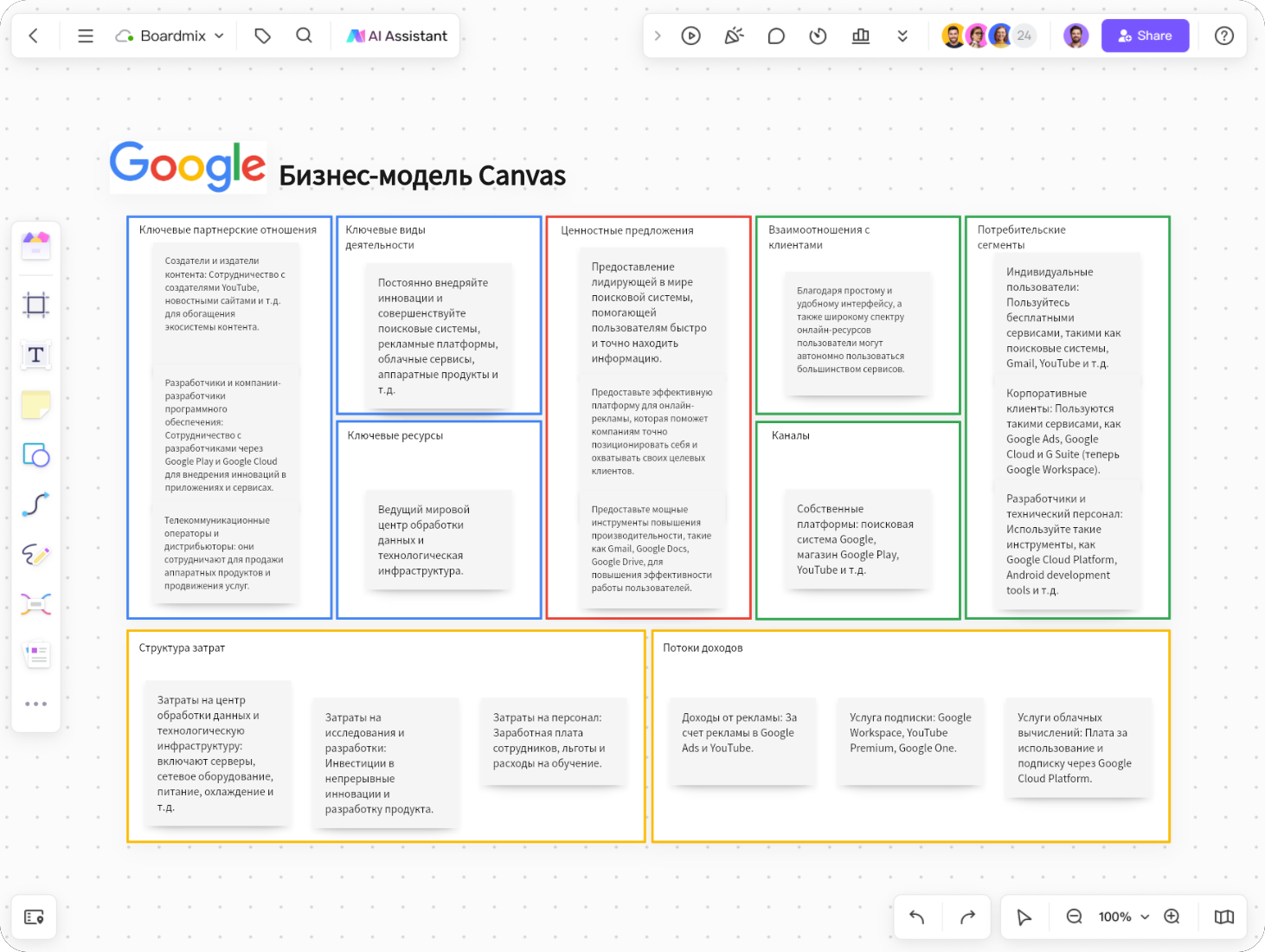Open the search magnifier icon
Screen dimensions: 1265x952
[305, 35]
